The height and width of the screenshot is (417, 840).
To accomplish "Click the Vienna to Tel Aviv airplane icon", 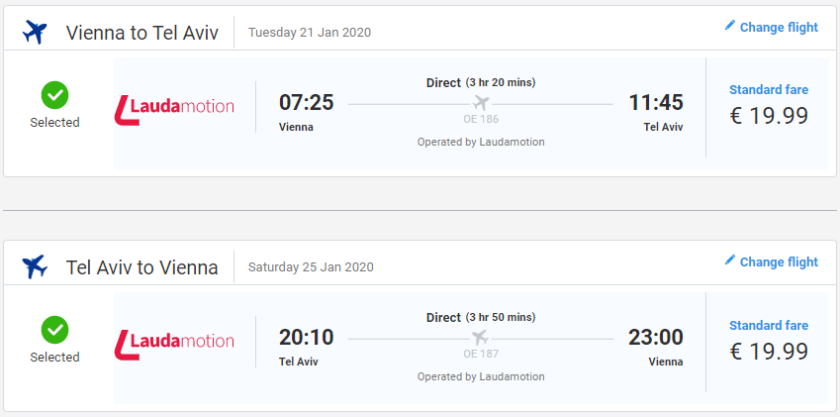I will (35, 32).
